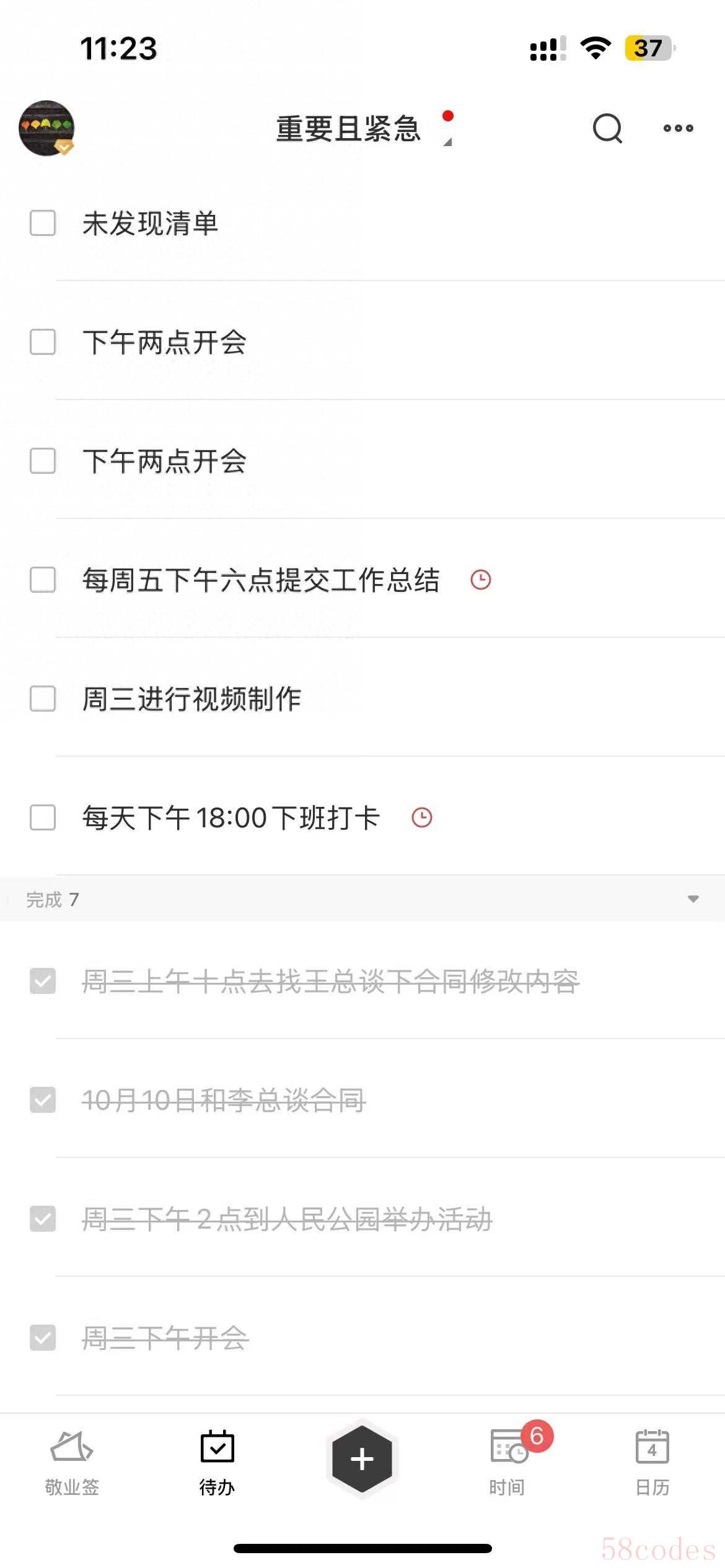Collapse the 完成 7 section arrow
The image size is (725, 1568).
pyautogui.click(x=693, y=899)
